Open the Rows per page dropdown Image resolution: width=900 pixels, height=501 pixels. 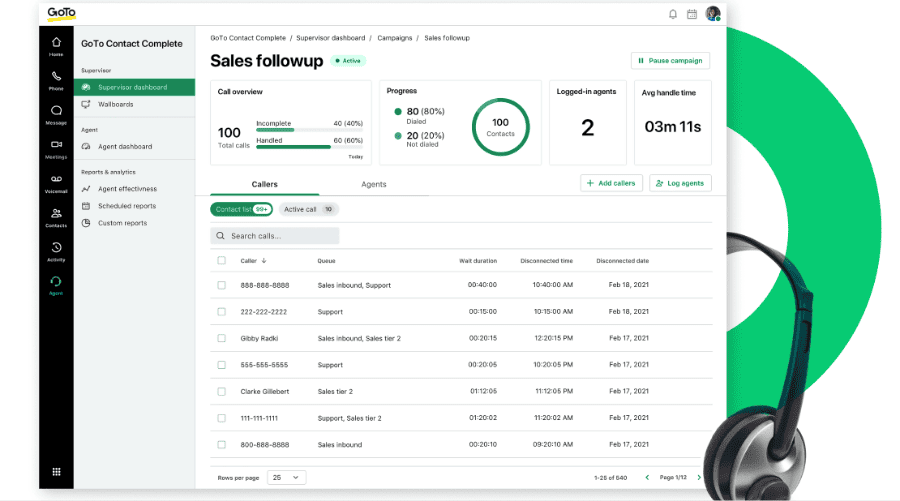click(x=285, y=478)
